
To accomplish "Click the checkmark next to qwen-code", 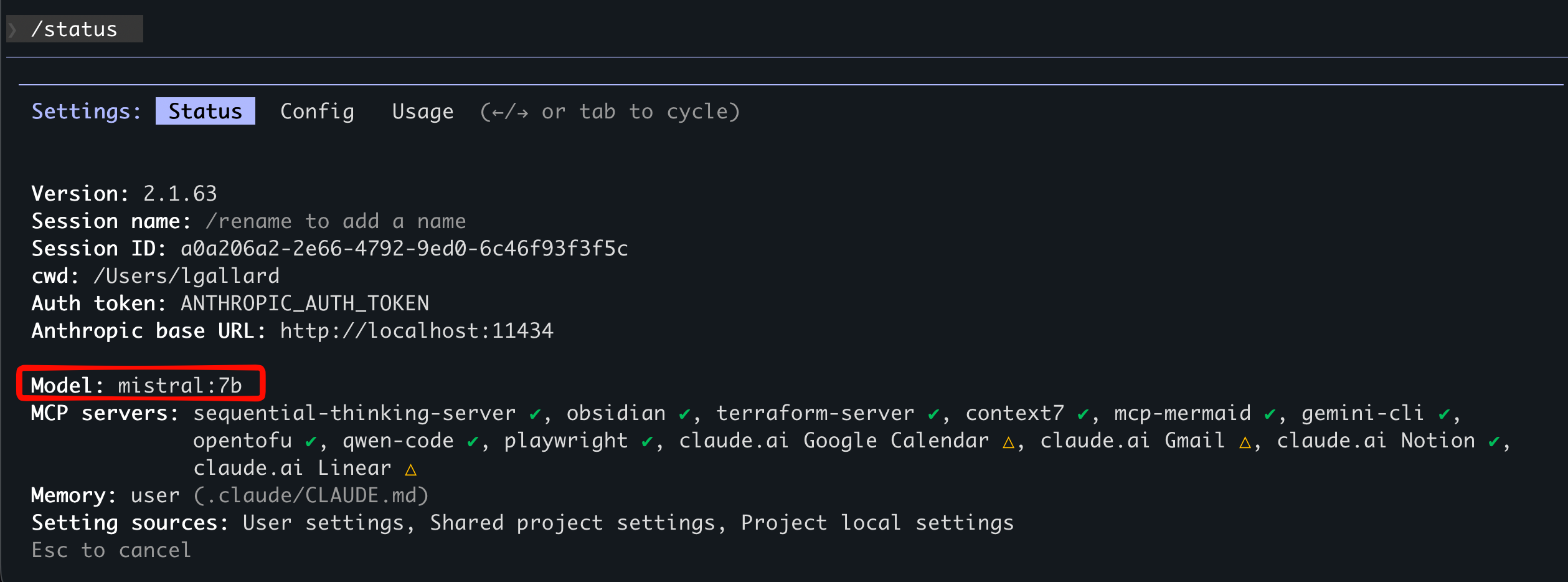I will tap(474, 441).
